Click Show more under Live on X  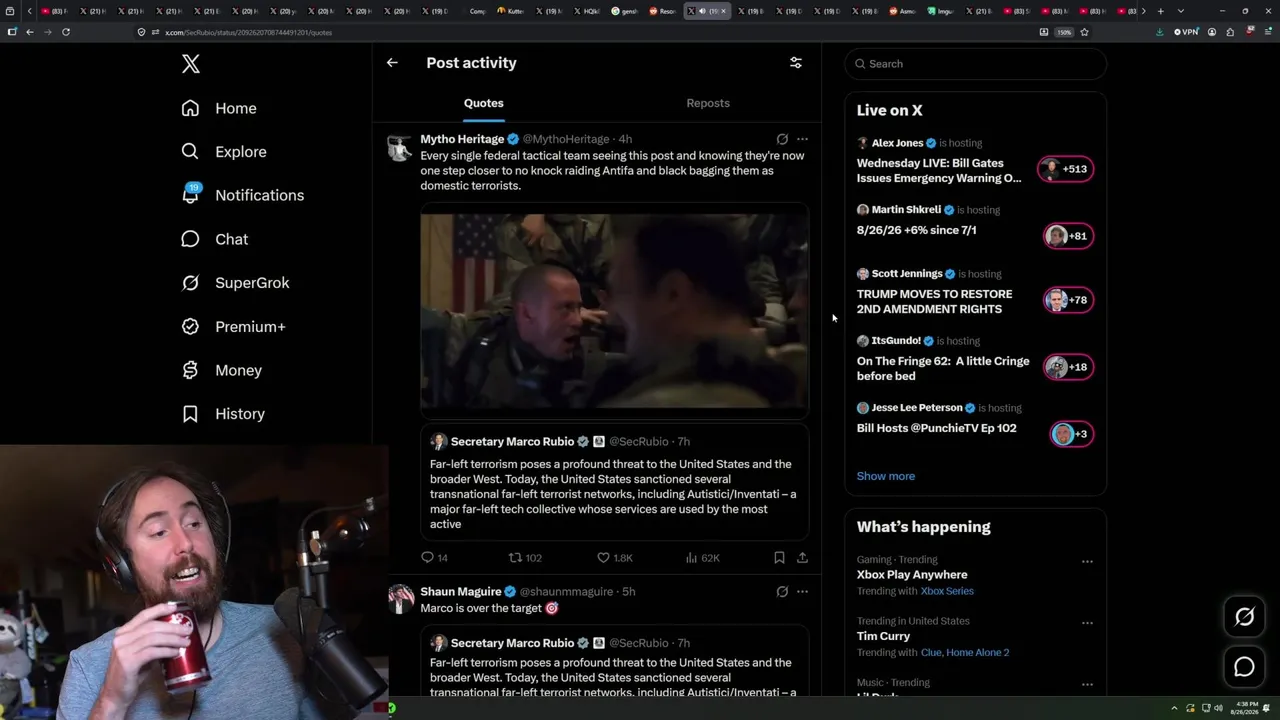[886, 476]
